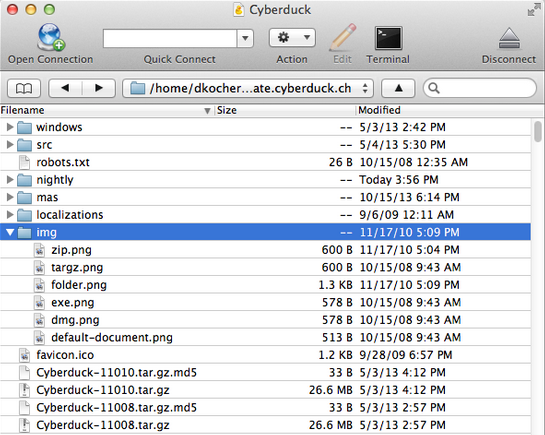Screen dimensions: 545x435
Task: Go forward with the right arrow button
Action: (99, 88)
